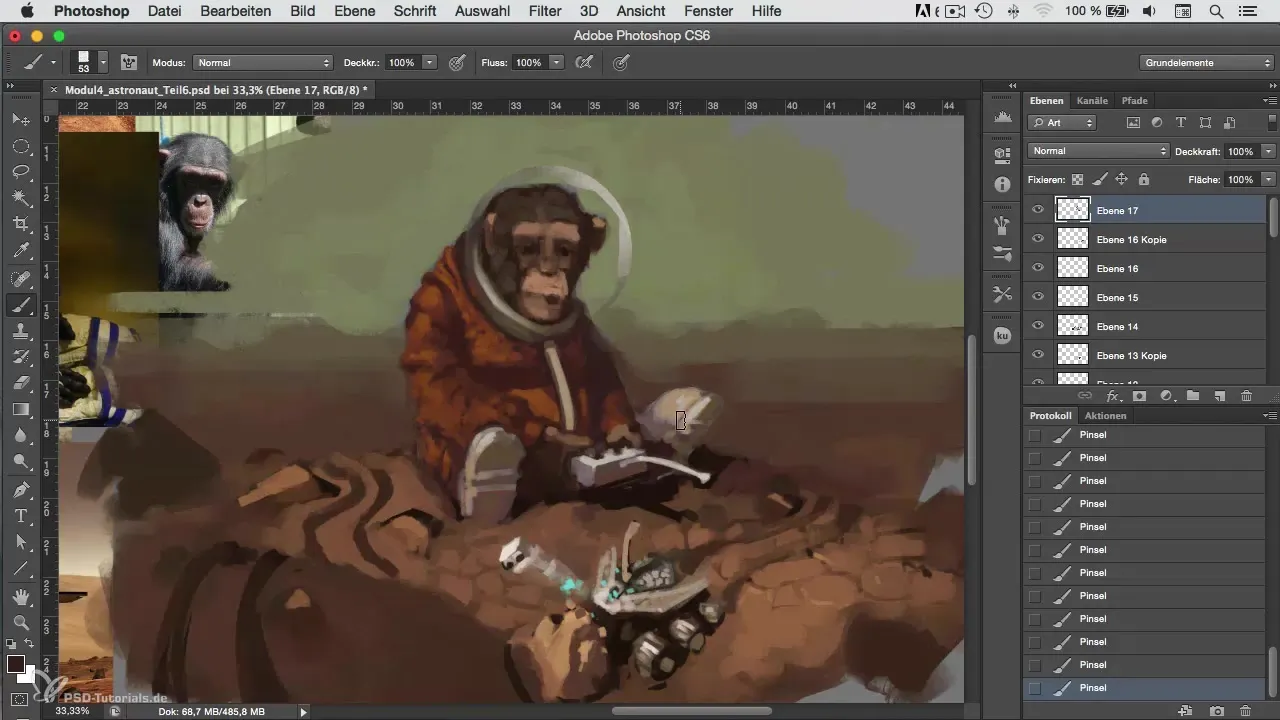
Task: Hide layer Ebene 14
Action: (x=1038, y=326)
